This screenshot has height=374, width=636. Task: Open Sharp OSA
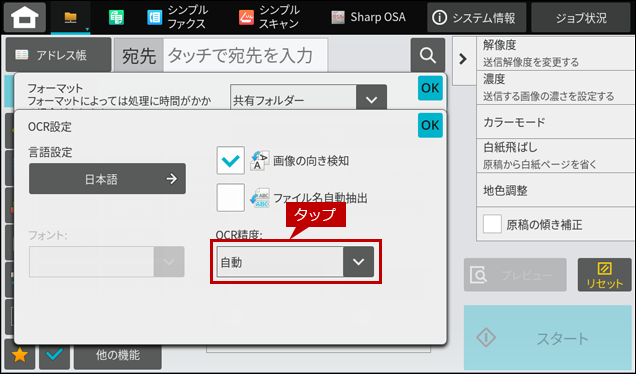[x=368, y=17]
